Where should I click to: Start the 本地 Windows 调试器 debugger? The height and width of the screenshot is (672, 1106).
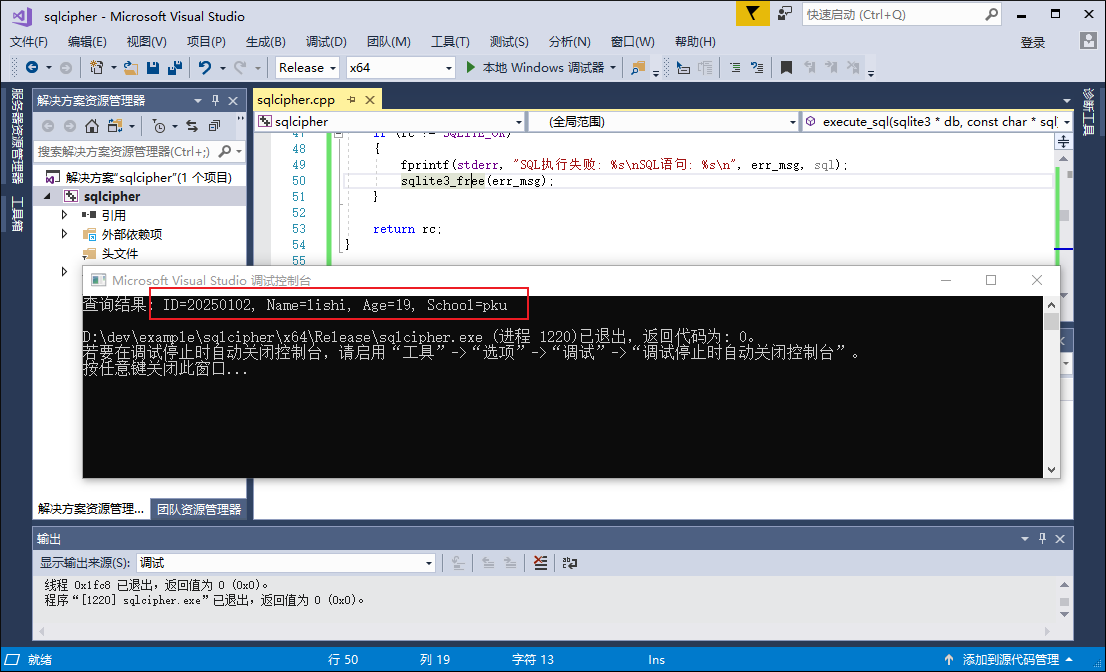(535, 68)
